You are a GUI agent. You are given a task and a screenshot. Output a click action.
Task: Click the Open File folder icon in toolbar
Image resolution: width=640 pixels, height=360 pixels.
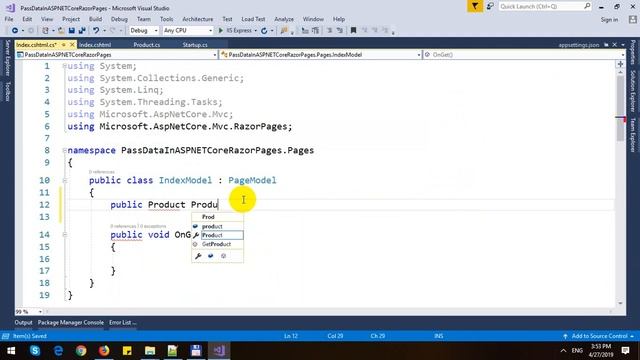61,31
